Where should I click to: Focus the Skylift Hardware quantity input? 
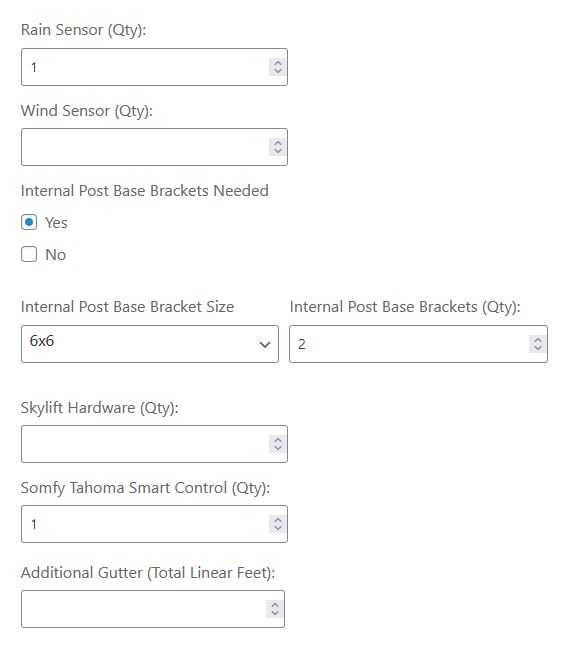(154, 444)
